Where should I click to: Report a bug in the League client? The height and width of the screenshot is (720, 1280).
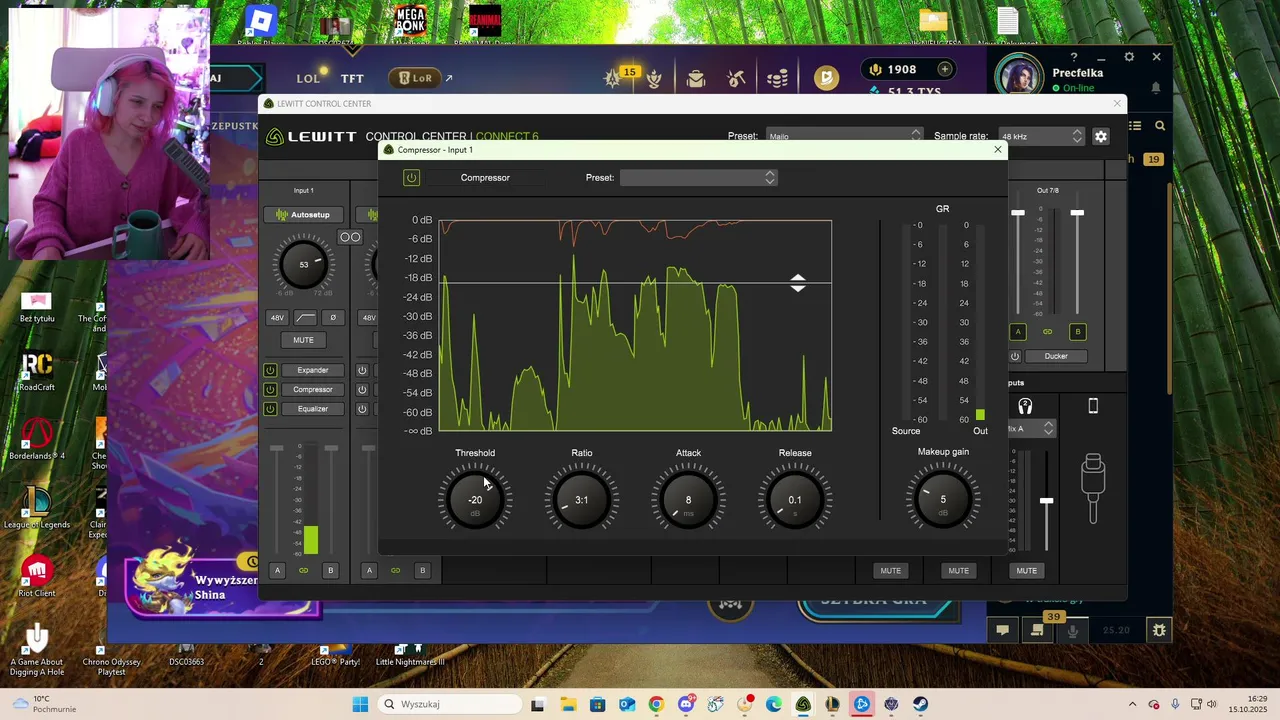coord(1159,630)
